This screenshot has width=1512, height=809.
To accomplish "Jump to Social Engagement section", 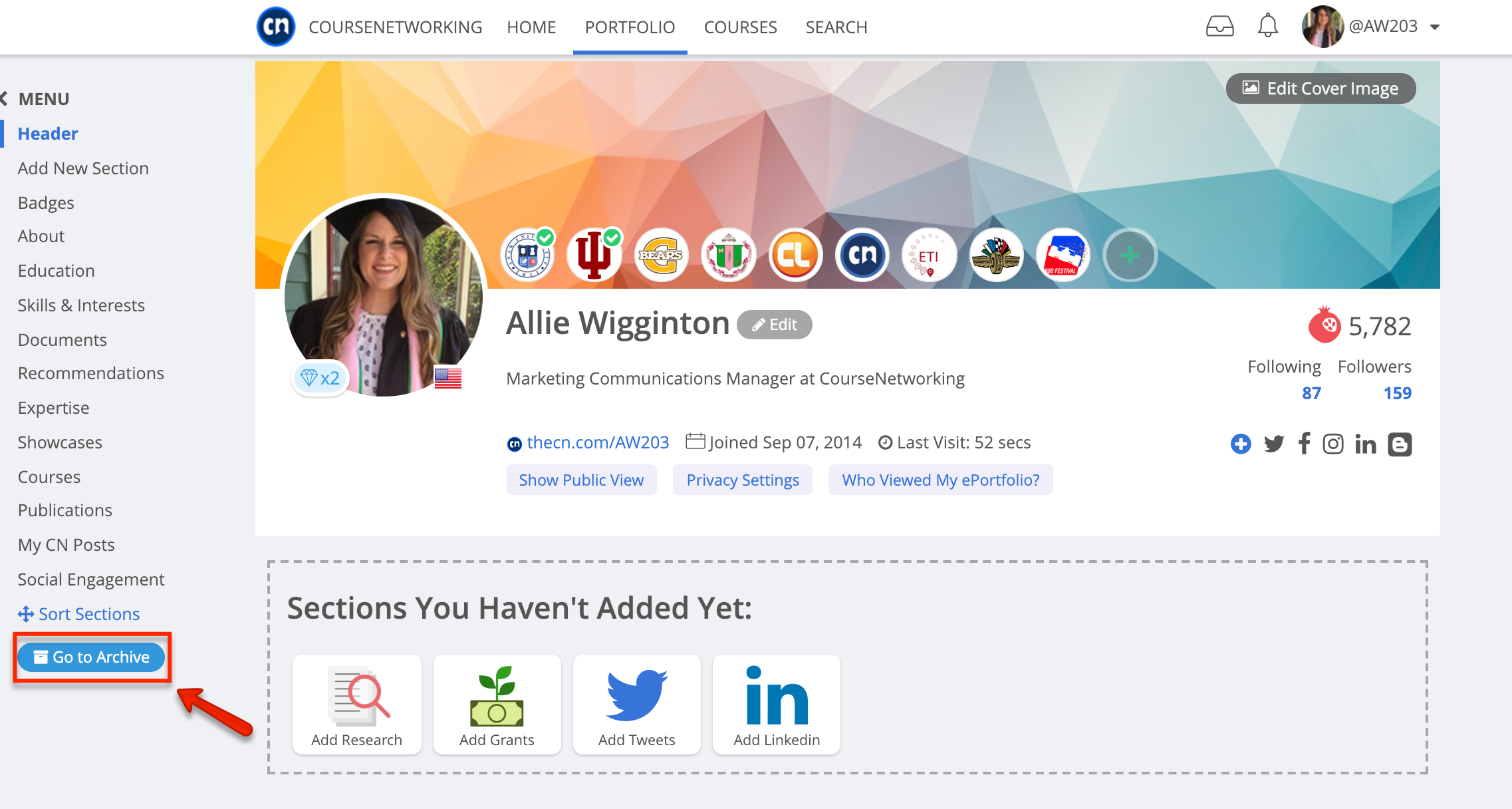I will pyautogui.click(x=91, y=579).
